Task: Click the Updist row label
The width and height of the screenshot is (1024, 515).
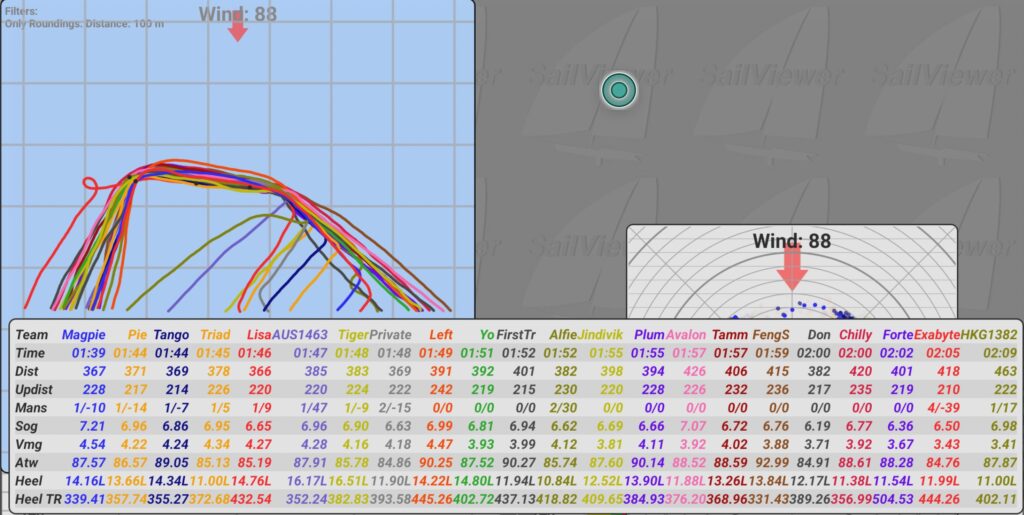Action: pos(34,390)
